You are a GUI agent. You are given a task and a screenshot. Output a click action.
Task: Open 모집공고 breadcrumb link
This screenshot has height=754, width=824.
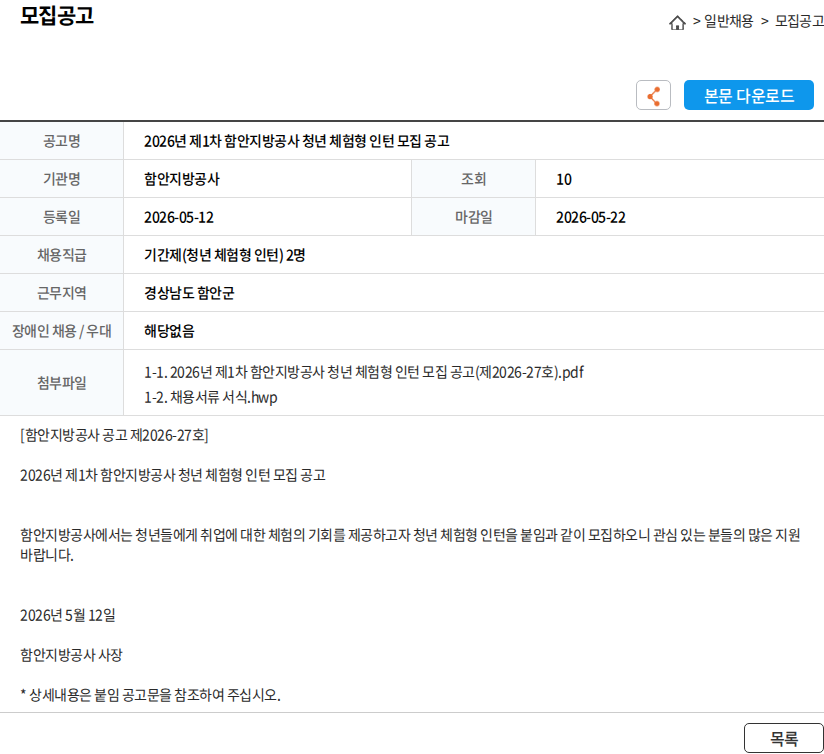coord(799,21)
